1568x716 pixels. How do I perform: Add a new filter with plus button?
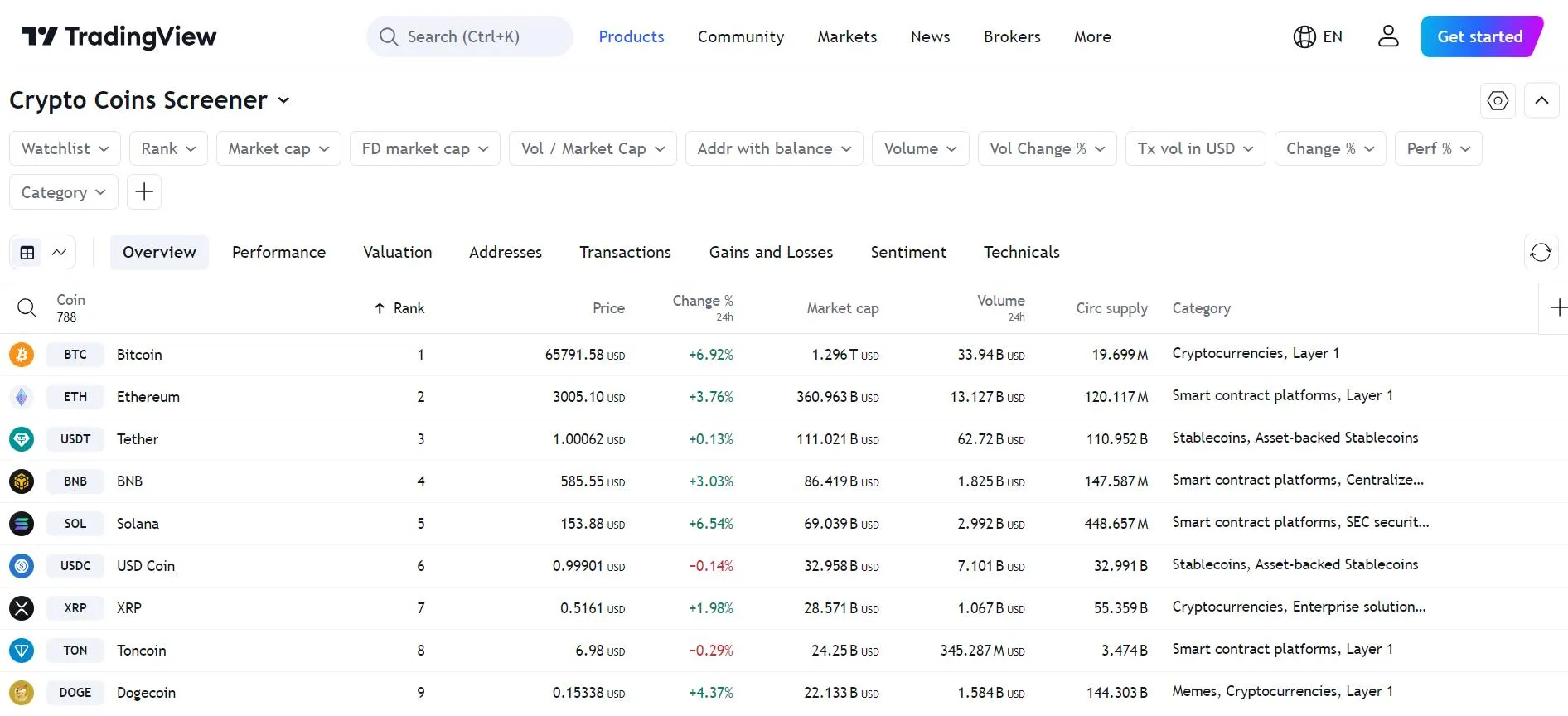(144, 192)
